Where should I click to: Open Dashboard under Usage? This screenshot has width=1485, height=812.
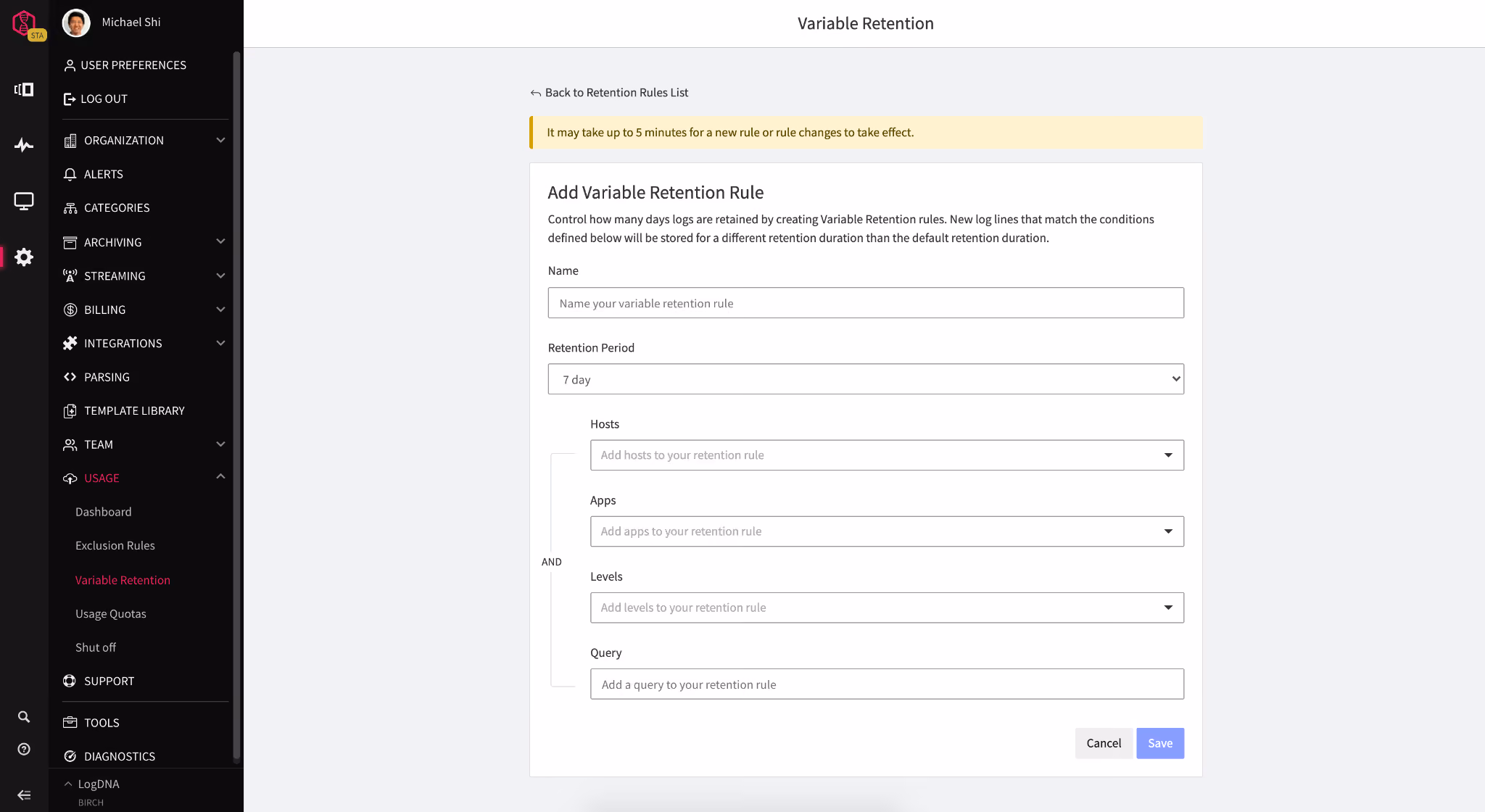[104, 512]
